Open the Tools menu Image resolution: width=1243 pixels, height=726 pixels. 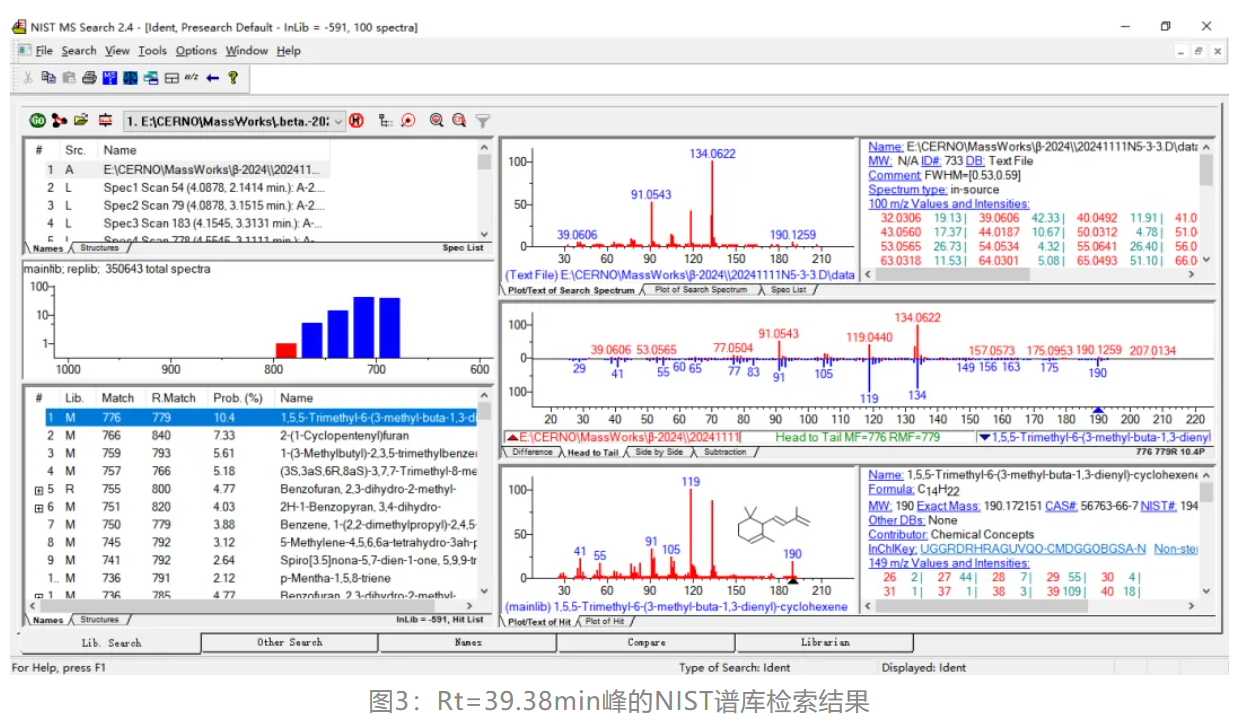click(152, 51)
